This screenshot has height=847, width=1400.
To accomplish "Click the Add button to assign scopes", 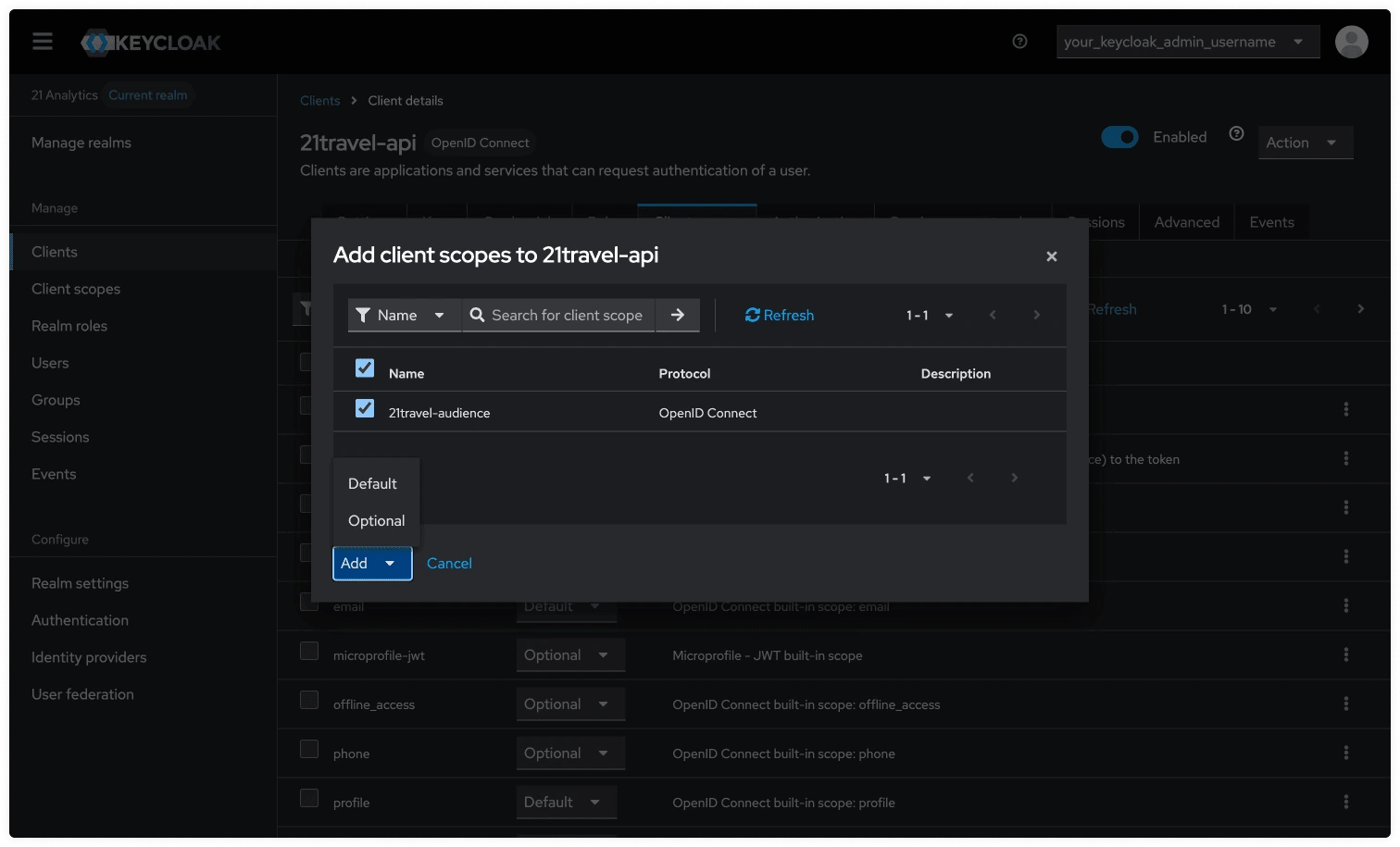I will (355, 563).
